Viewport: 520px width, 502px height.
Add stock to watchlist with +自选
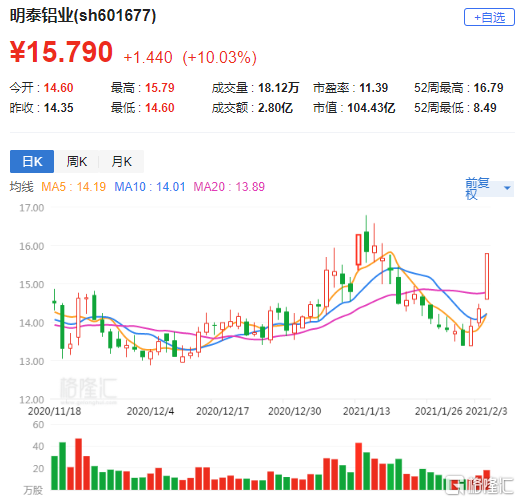click(489, 17)
